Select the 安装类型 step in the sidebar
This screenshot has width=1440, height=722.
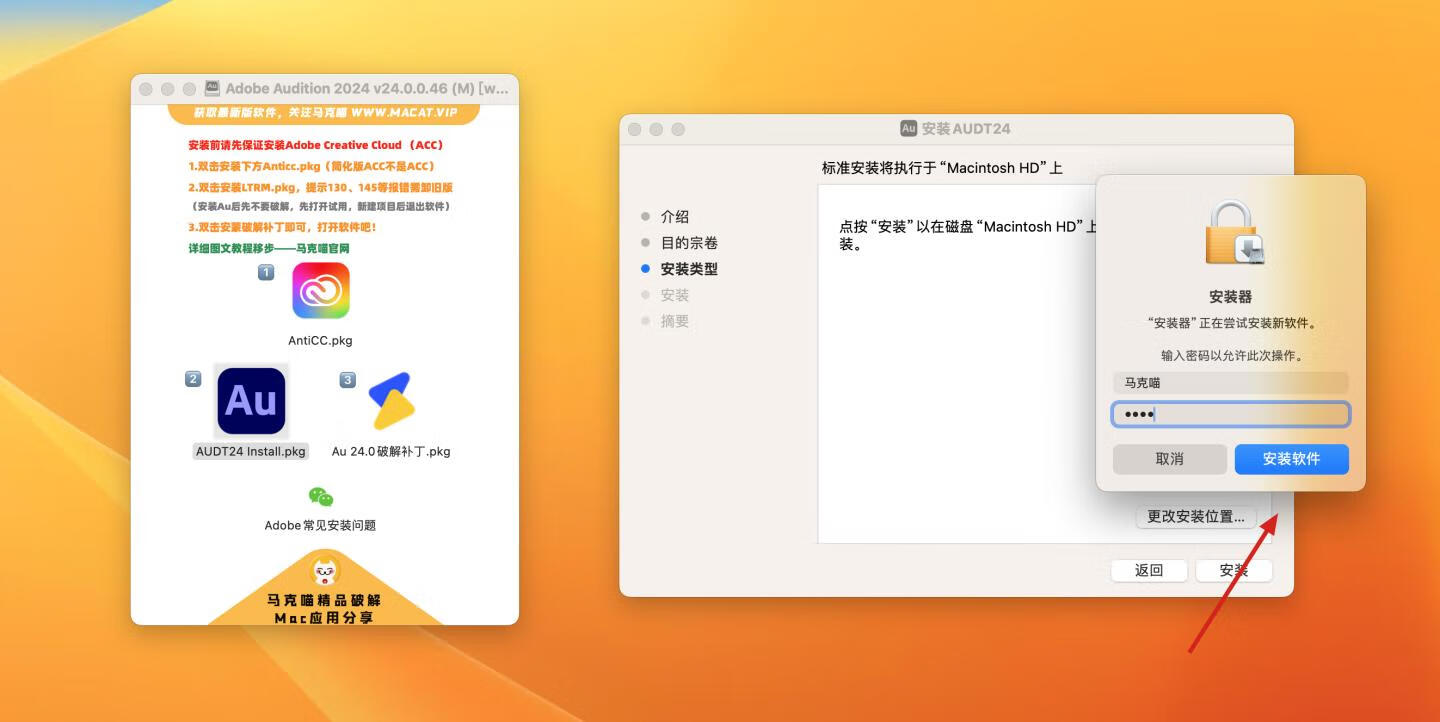coord(689,269)
